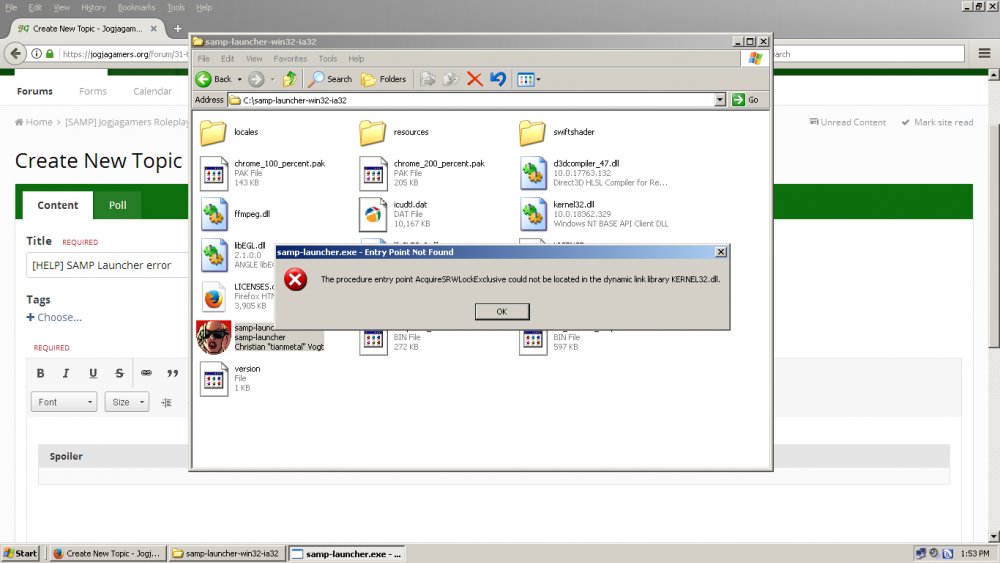The height and width of the screenshot is (563, 1000).
Task: Click the Go button in Address bar
Action: (746, 100)
